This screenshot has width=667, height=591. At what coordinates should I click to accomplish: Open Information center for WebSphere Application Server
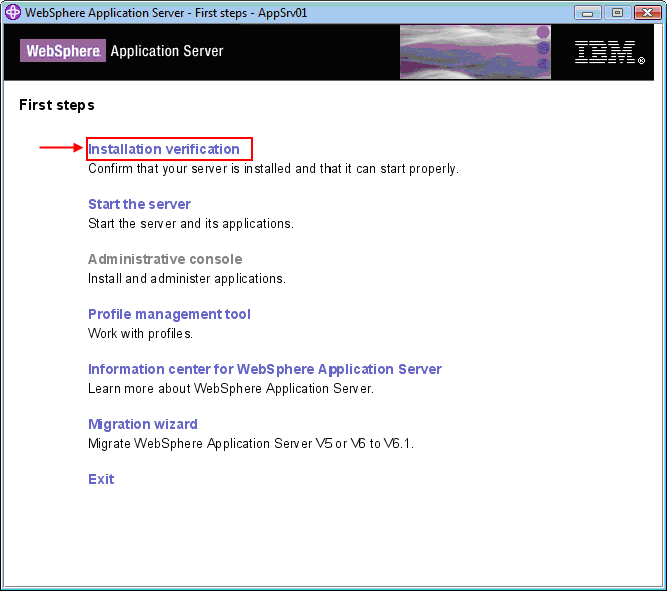pos(265,369)
